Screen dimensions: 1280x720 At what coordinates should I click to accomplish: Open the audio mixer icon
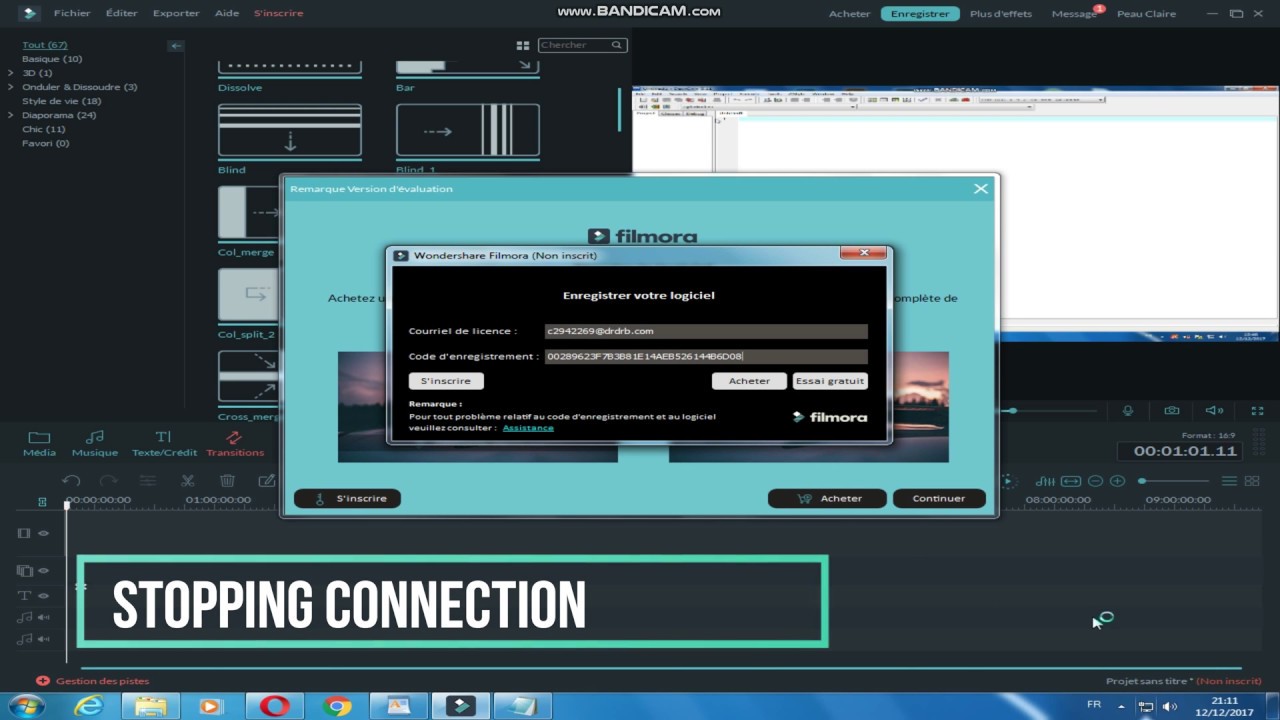1045,481
